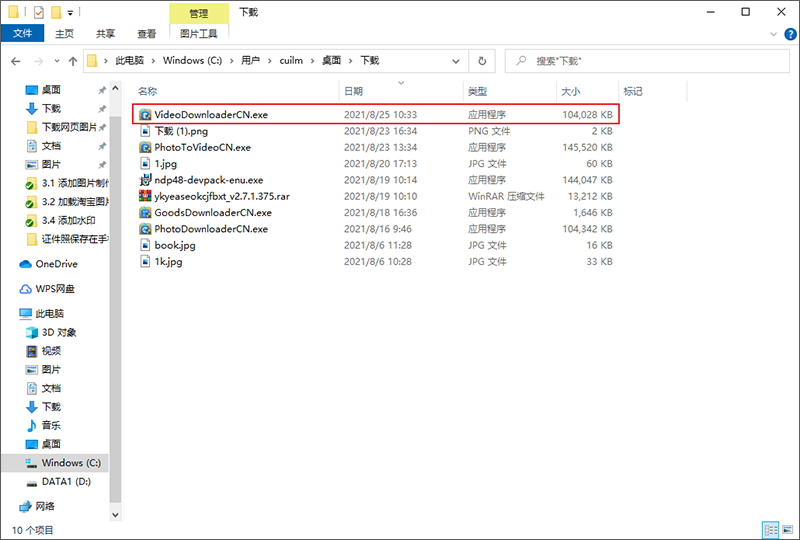Click the chevron after 此电脑 in address bar
The height and width of the screenshot is (540, 800).
(x=154, y=61)
